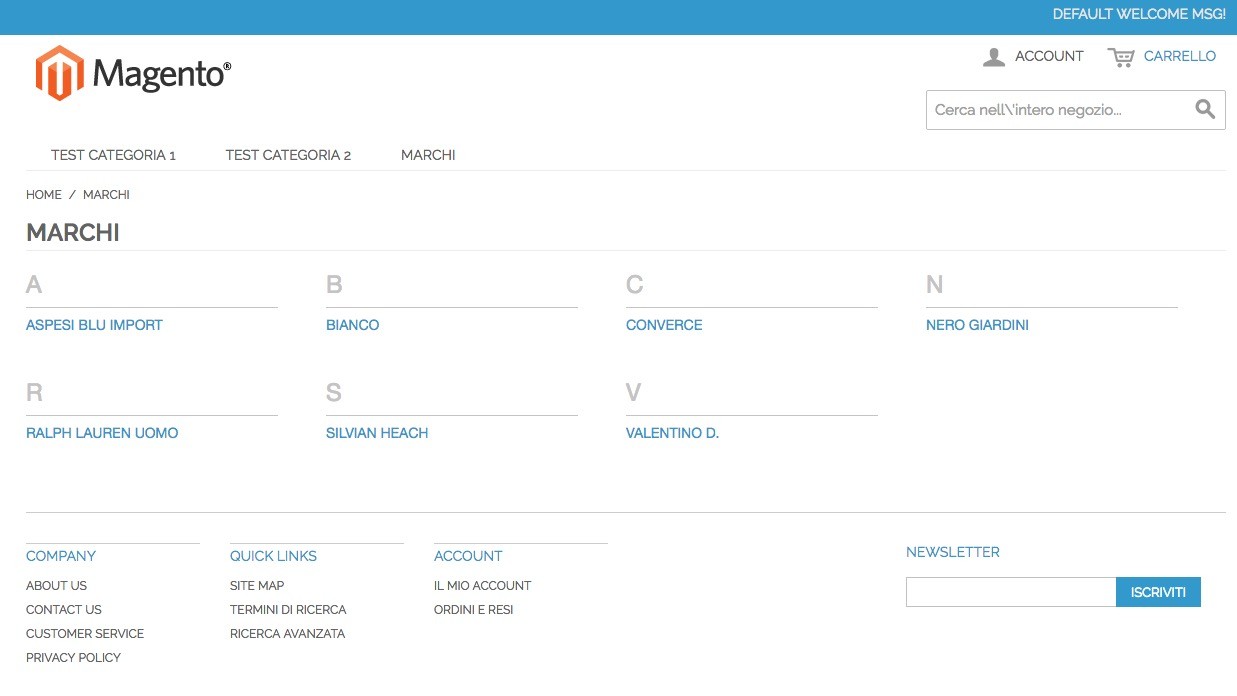Open Customer Service footer link

tap(85, 634)
